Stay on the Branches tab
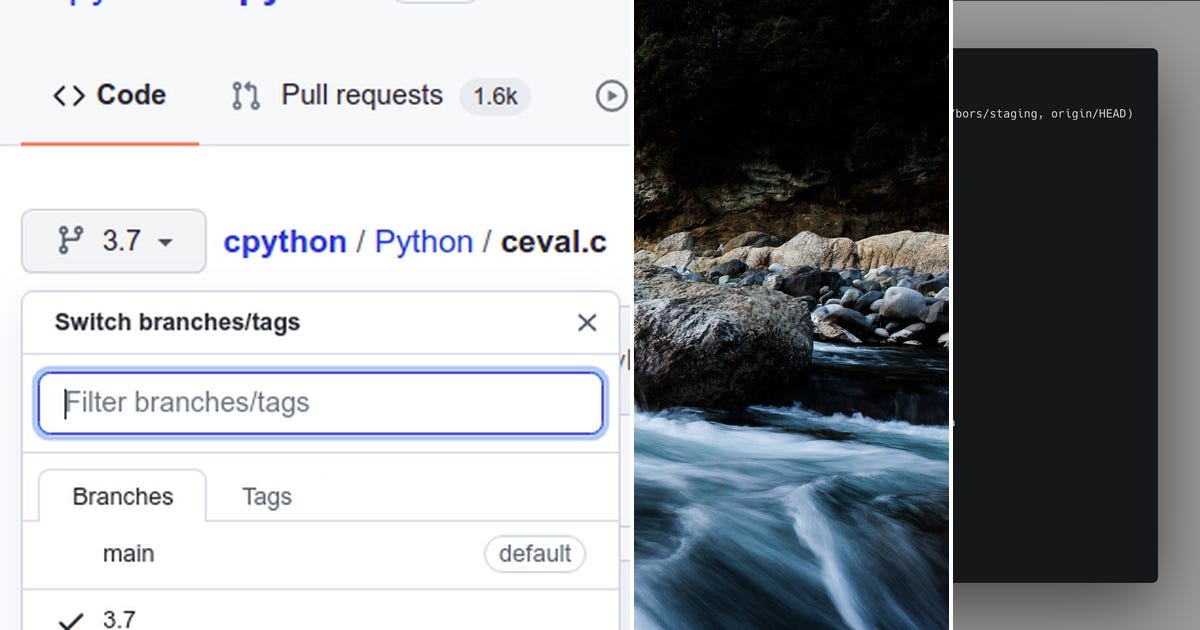This screenshot has width=1200, height=630. [122, 496]
